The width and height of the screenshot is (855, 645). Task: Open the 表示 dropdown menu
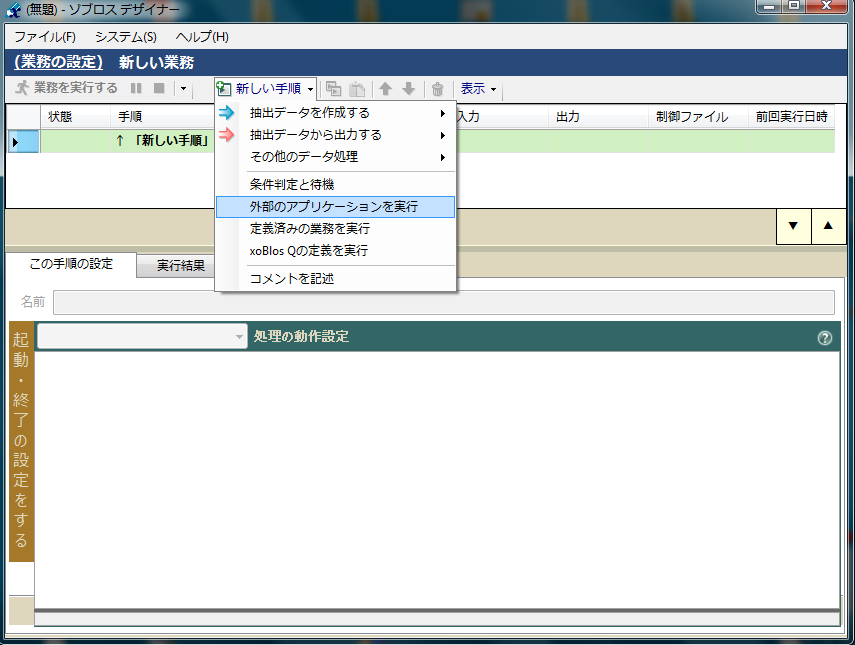tap(478, 88)
